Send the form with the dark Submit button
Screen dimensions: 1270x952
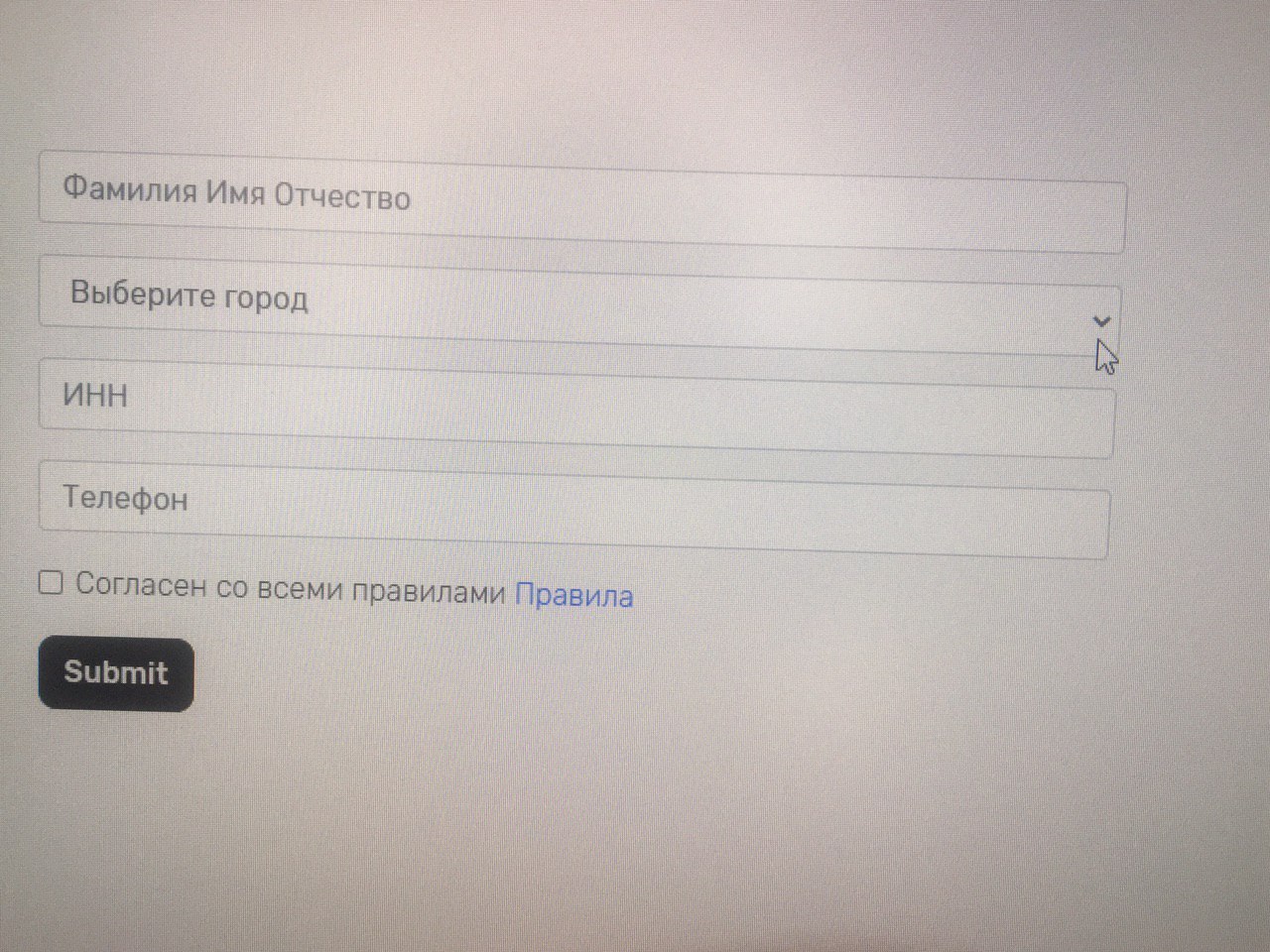pos(116,673)
